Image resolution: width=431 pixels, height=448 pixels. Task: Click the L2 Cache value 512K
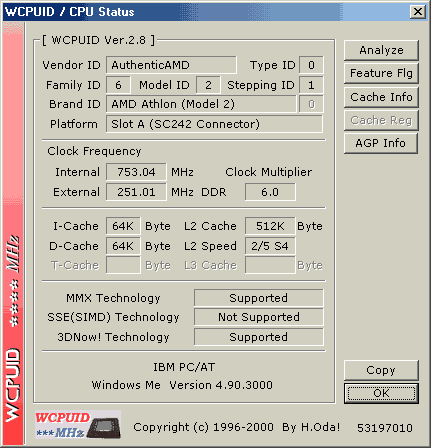pos(270,226)
